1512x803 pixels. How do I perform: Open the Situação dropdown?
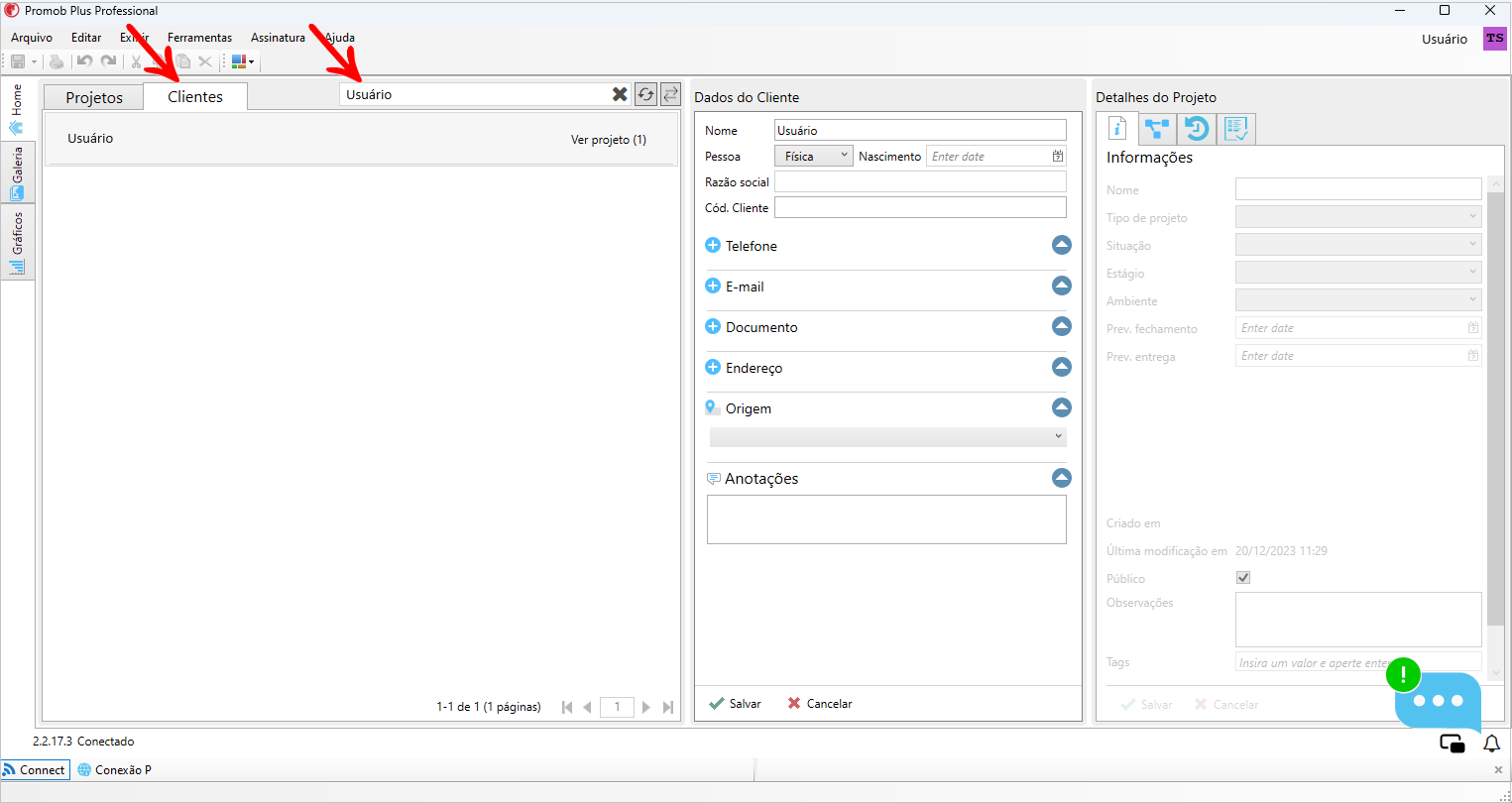click(x=1358, y=244)
